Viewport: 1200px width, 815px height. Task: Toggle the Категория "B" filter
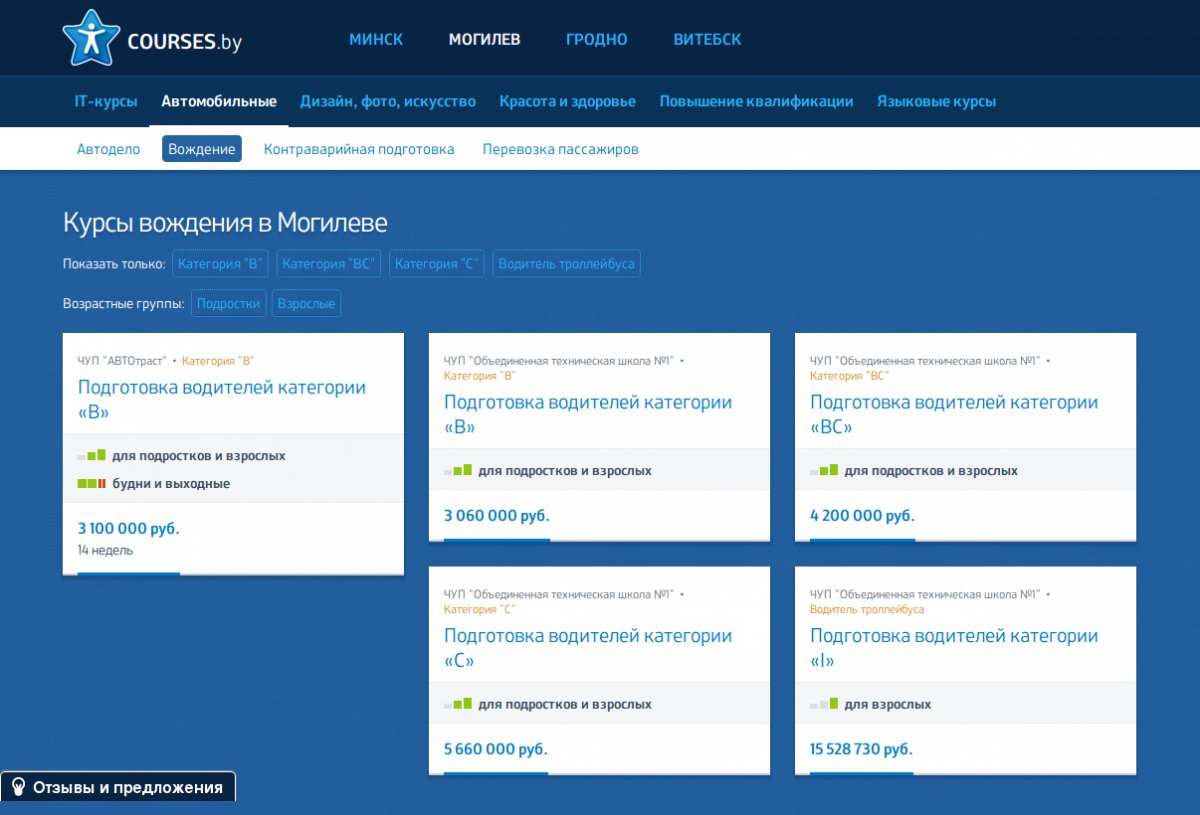[221, 264]
